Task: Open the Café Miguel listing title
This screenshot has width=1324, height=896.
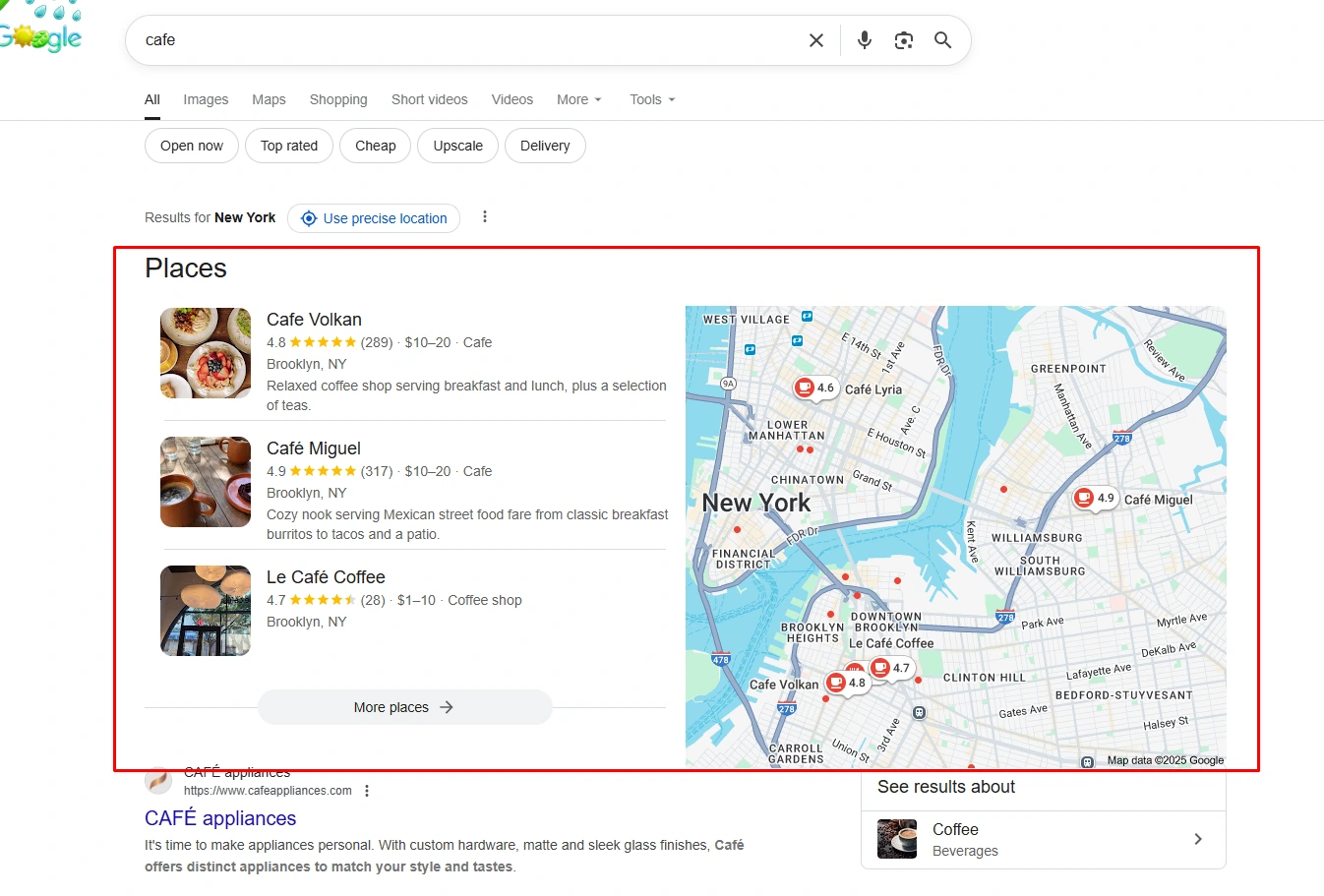Action: [314, 448]
